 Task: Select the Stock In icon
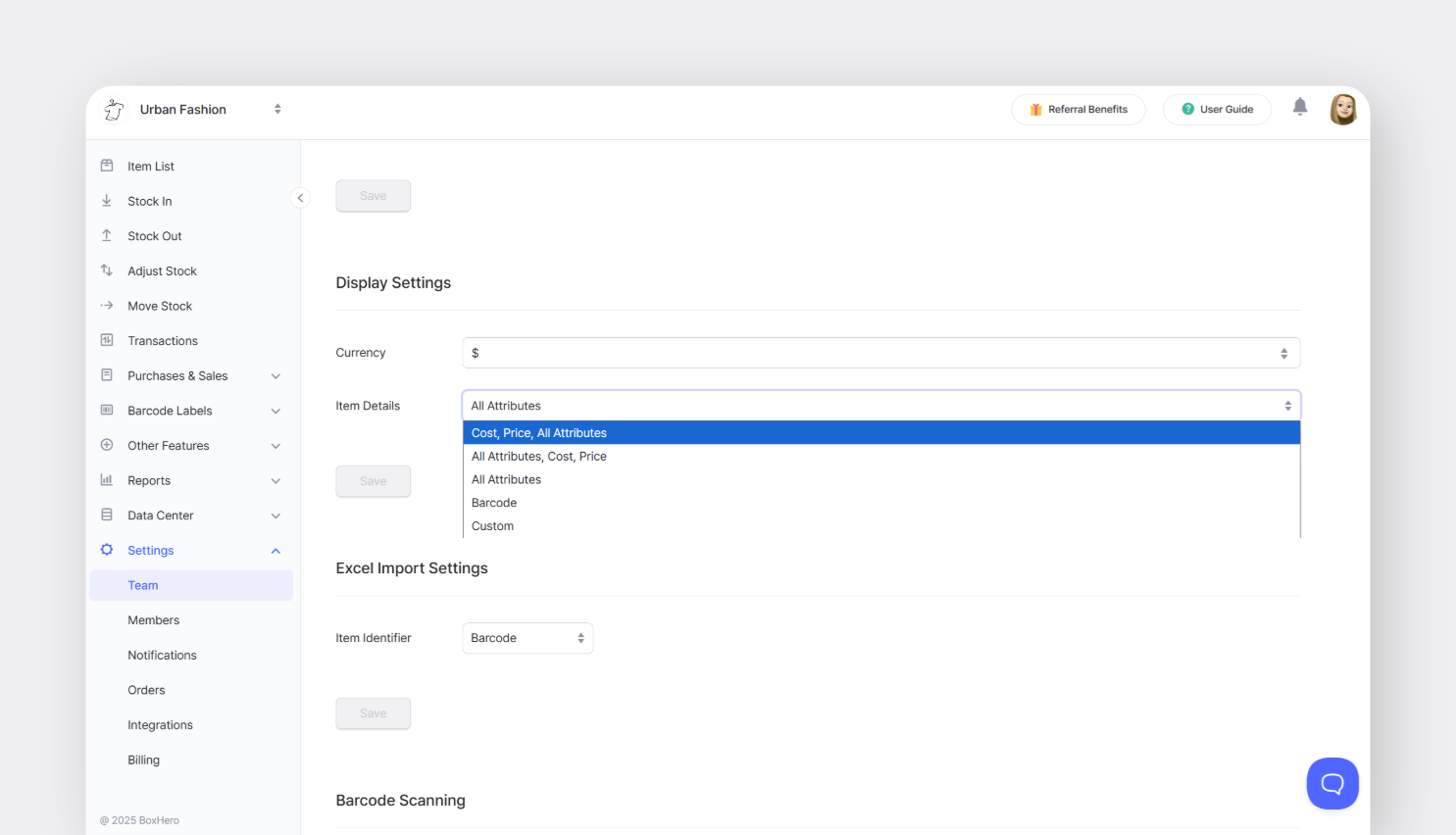[106, 201]
